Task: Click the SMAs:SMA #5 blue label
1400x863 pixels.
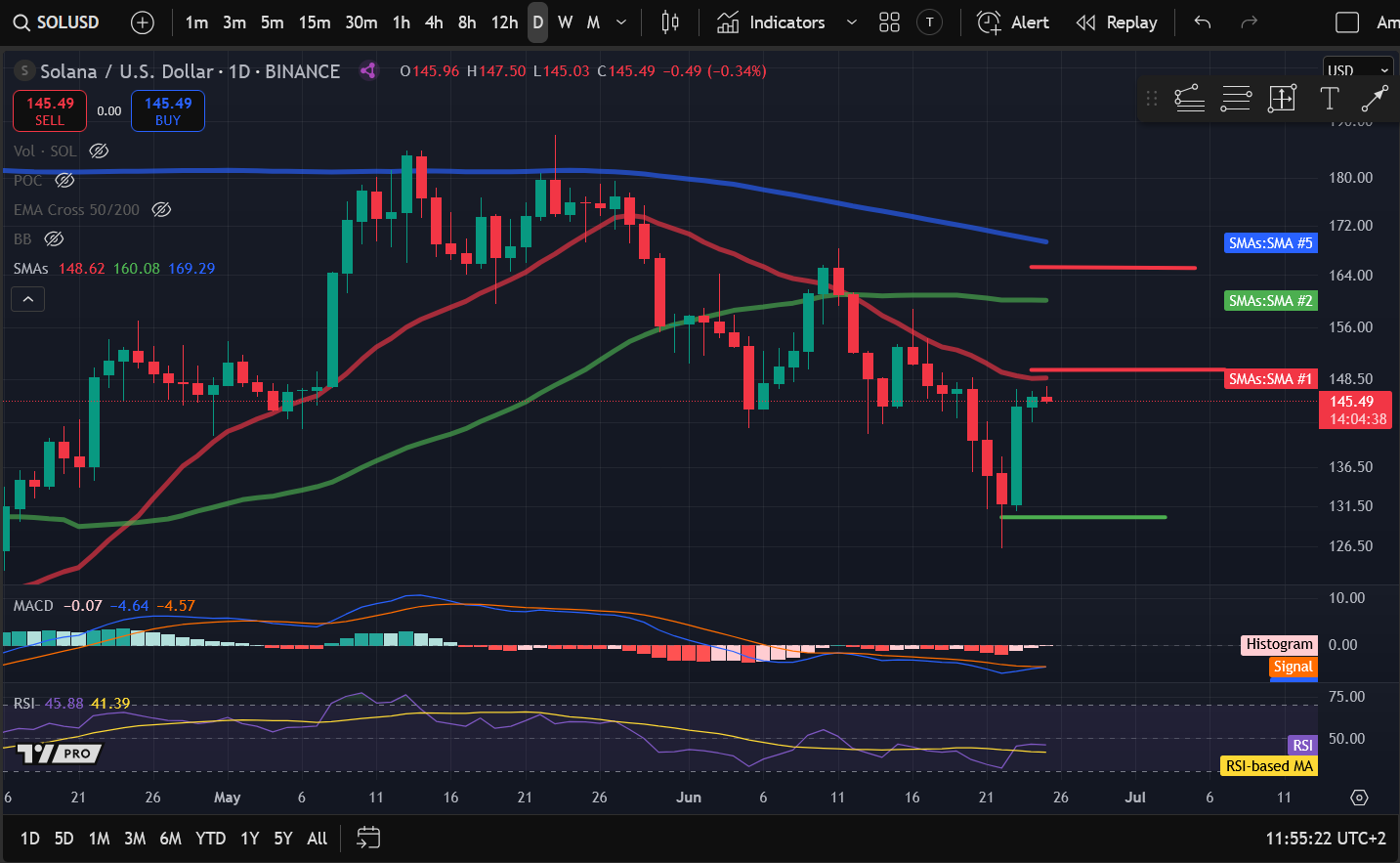Action: [x=1271, y=242]
